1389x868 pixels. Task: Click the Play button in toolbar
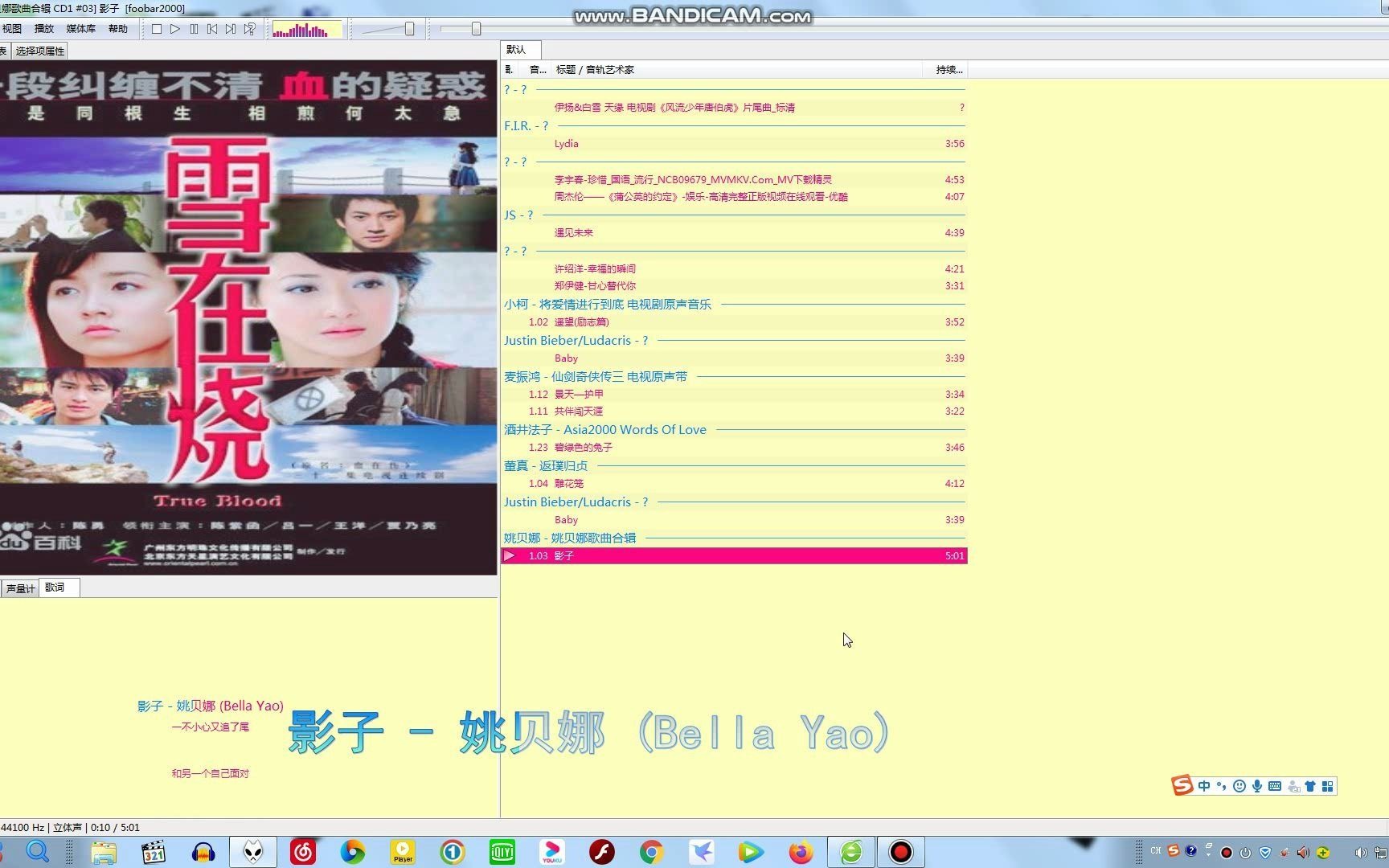point(175,29)
